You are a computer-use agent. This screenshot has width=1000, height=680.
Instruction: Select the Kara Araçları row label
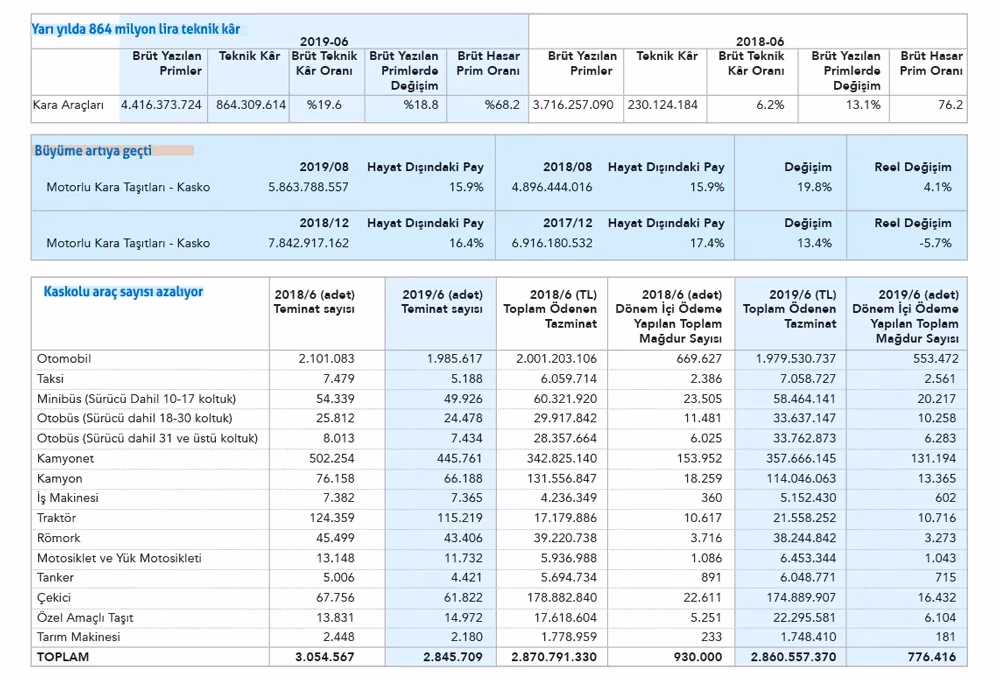68,105
